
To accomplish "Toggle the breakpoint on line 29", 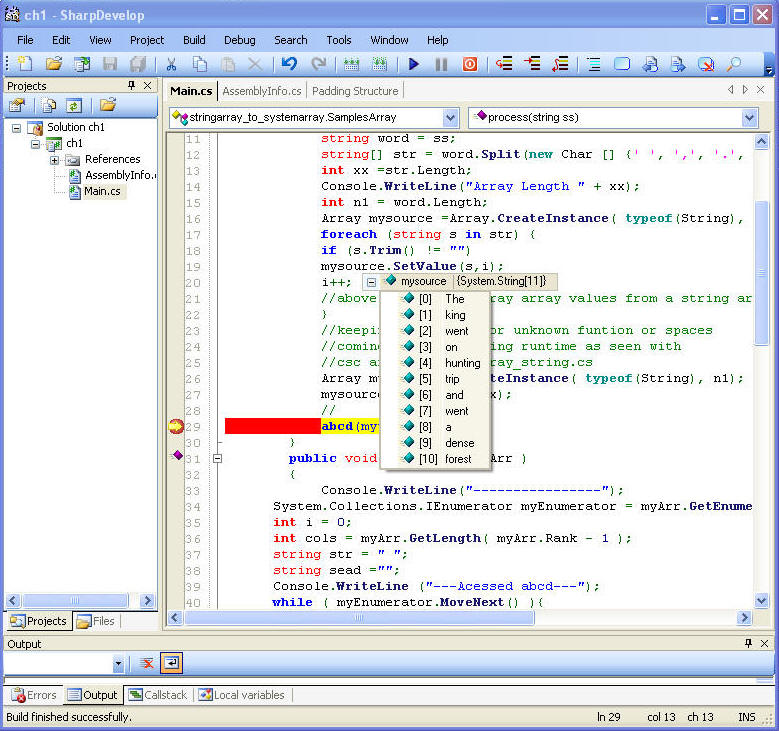I will click(x=176, y=427).
